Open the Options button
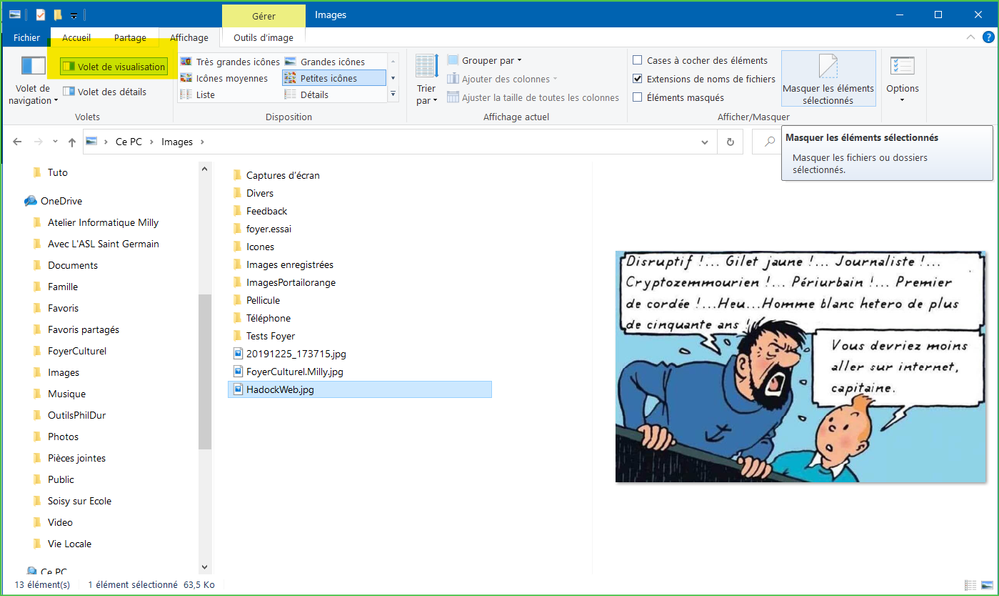 [902, 79]
